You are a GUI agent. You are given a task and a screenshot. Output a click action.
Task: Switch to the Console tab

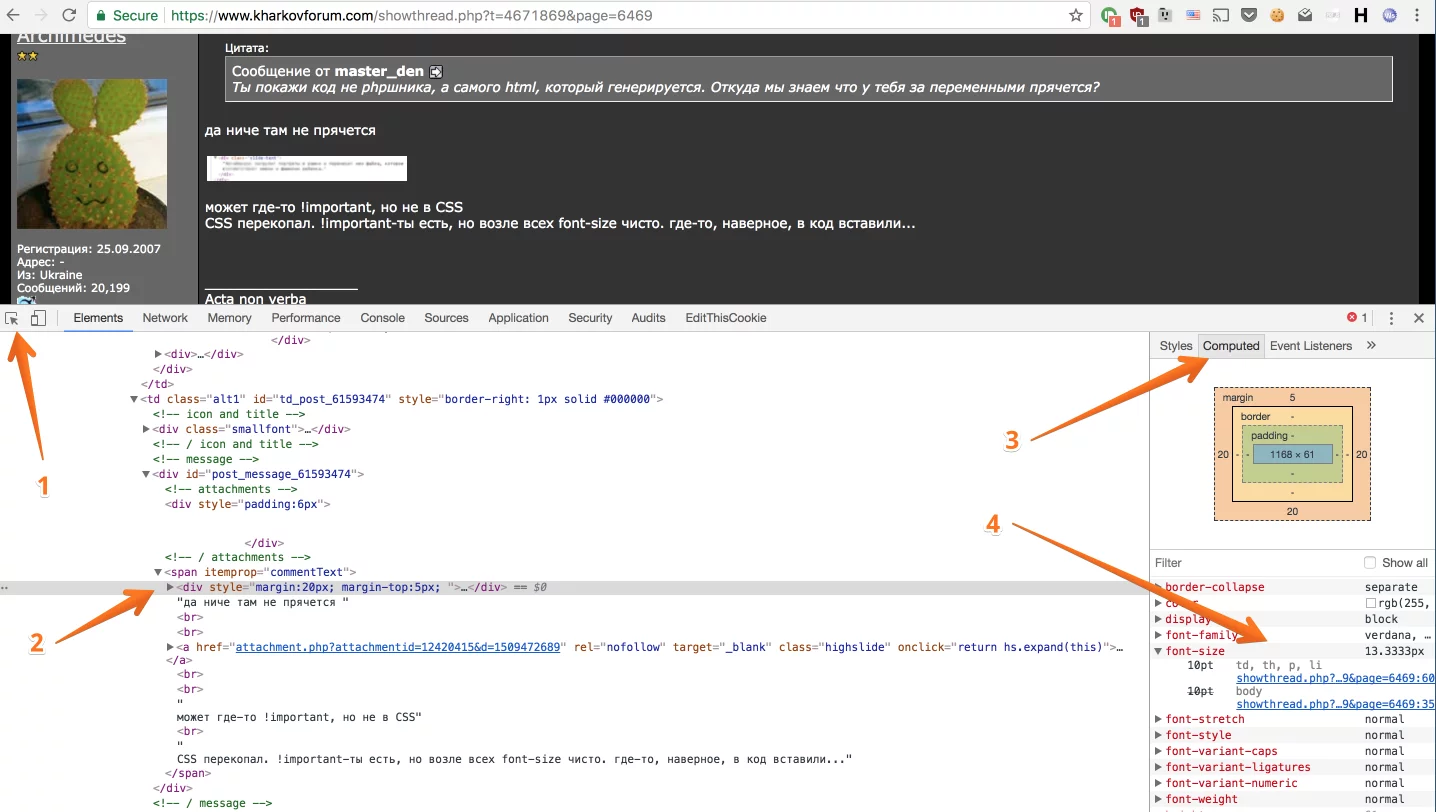click(382, 318)
